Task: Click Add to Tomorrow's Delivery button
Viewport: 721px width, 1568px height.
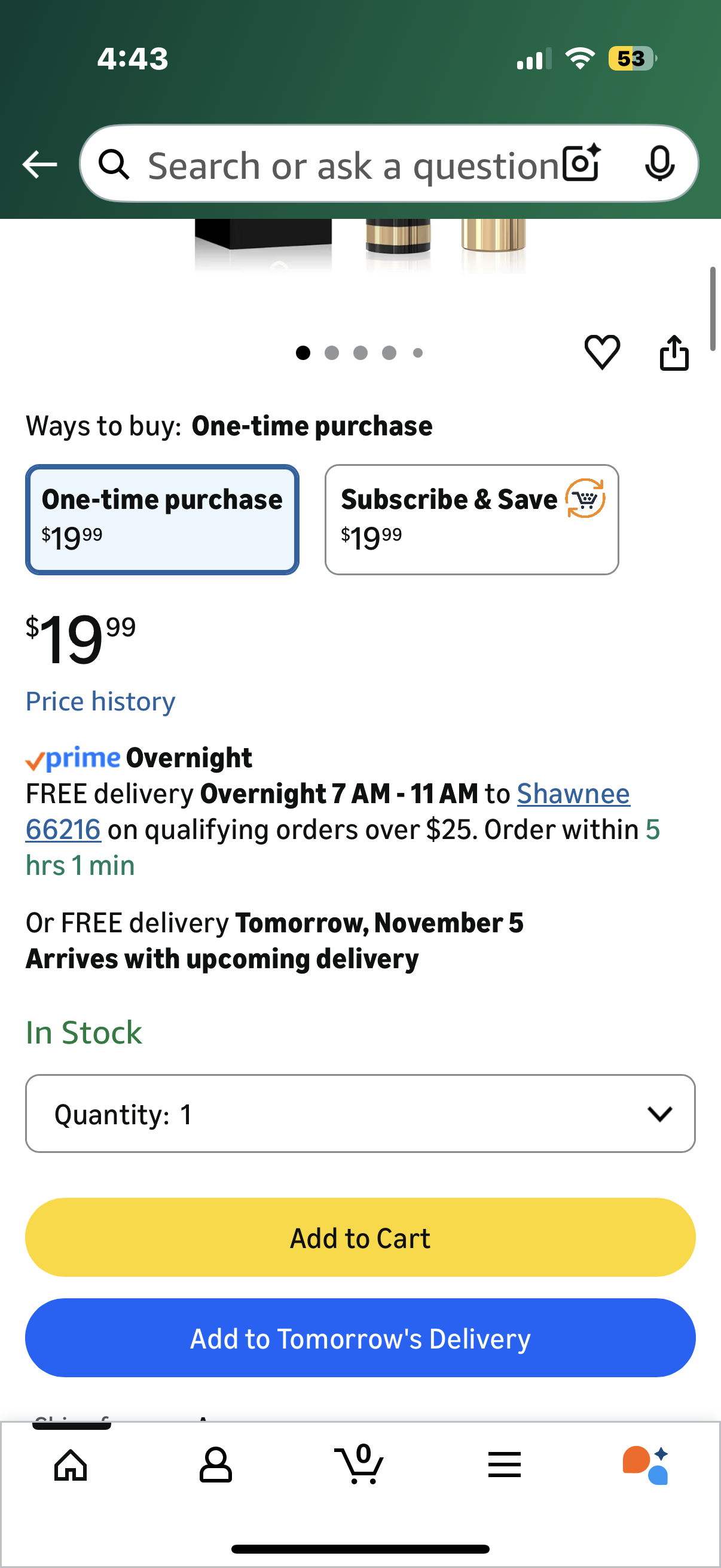Action: [360, 1338]
